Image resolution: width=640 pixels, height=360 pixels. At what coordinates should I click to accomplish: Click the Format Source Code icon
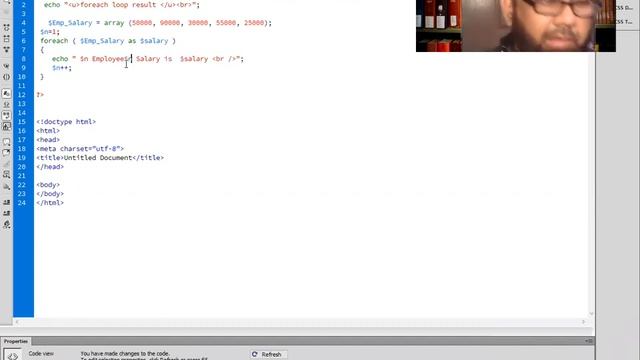click(7, 224)
